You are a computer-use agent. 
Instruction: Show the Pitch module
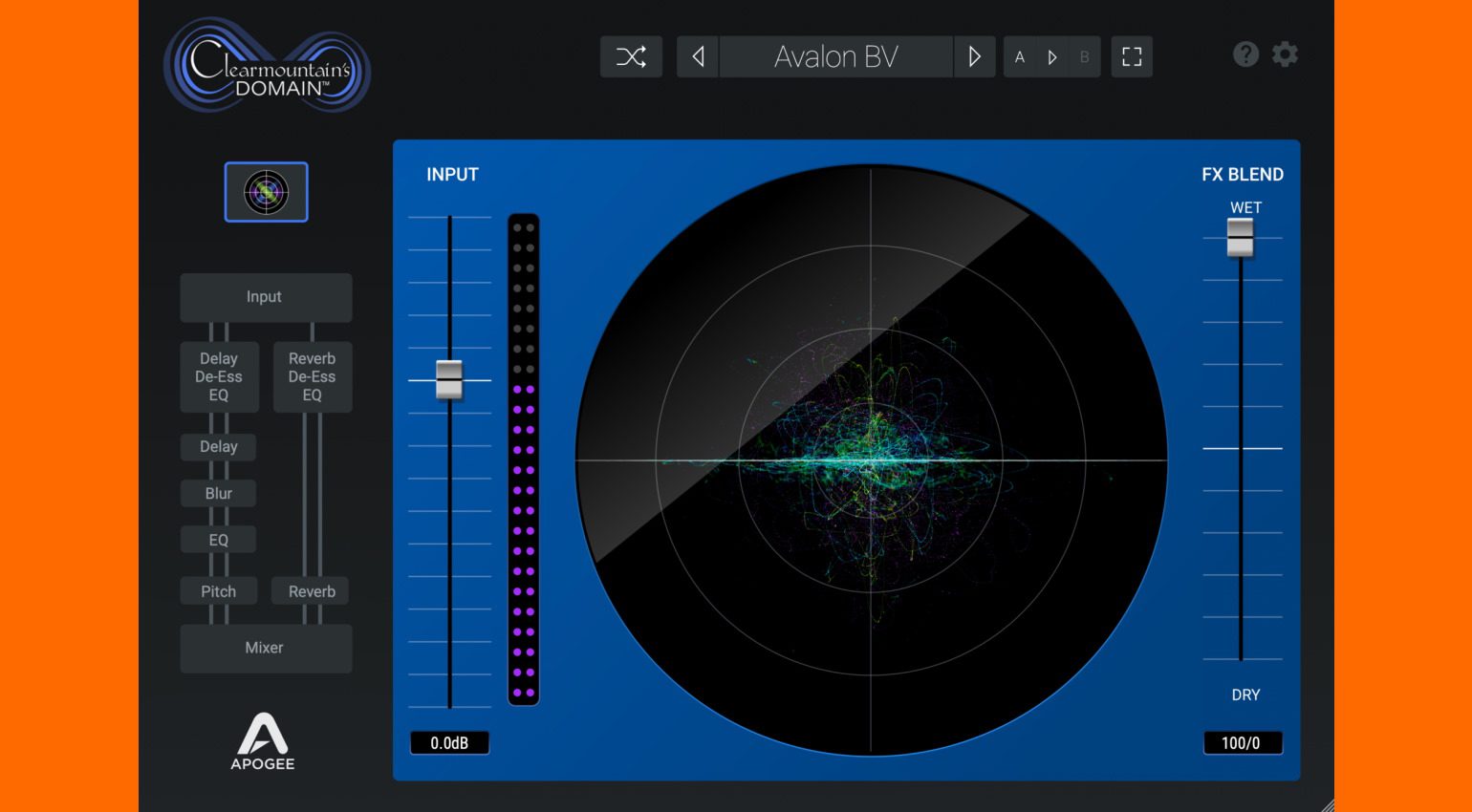pyautogui.click(x=219, y=591)
